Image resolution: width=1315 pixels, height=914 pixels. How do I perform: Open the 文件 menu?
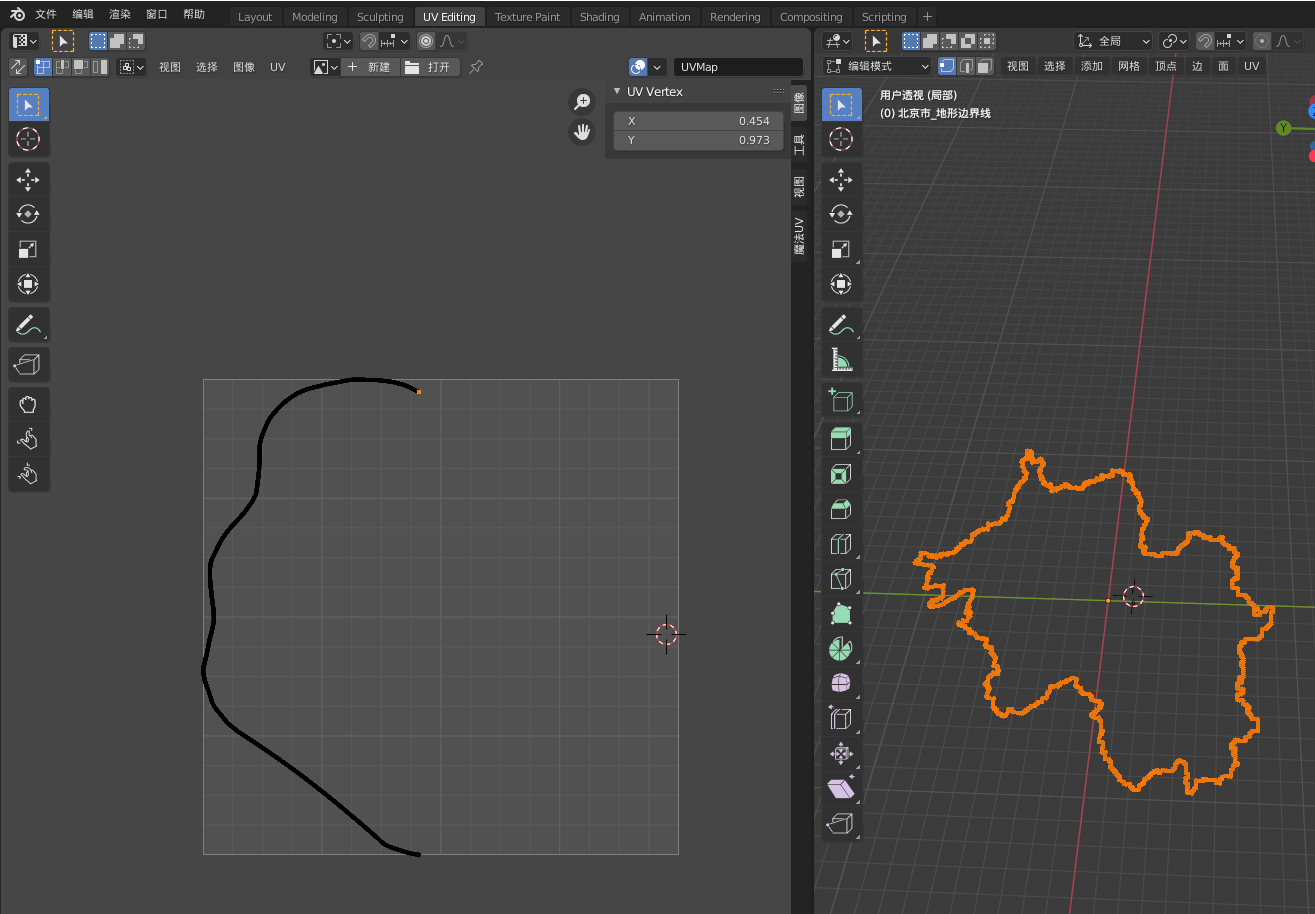[46, 15]
